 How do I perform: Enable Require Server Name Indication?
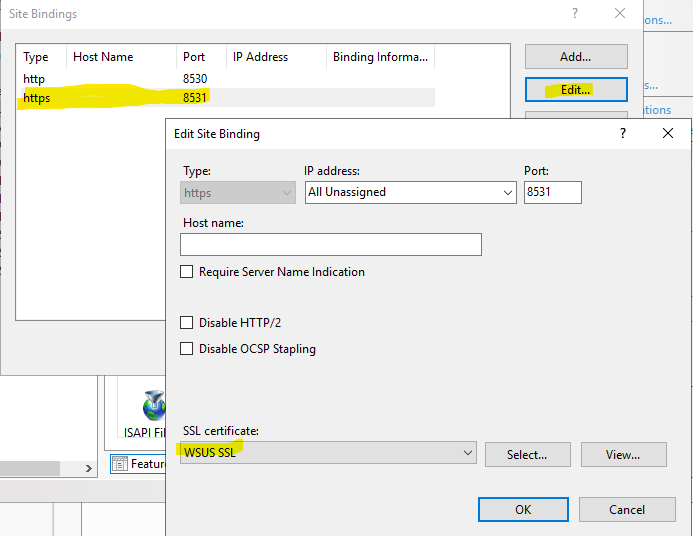(187, 272)
